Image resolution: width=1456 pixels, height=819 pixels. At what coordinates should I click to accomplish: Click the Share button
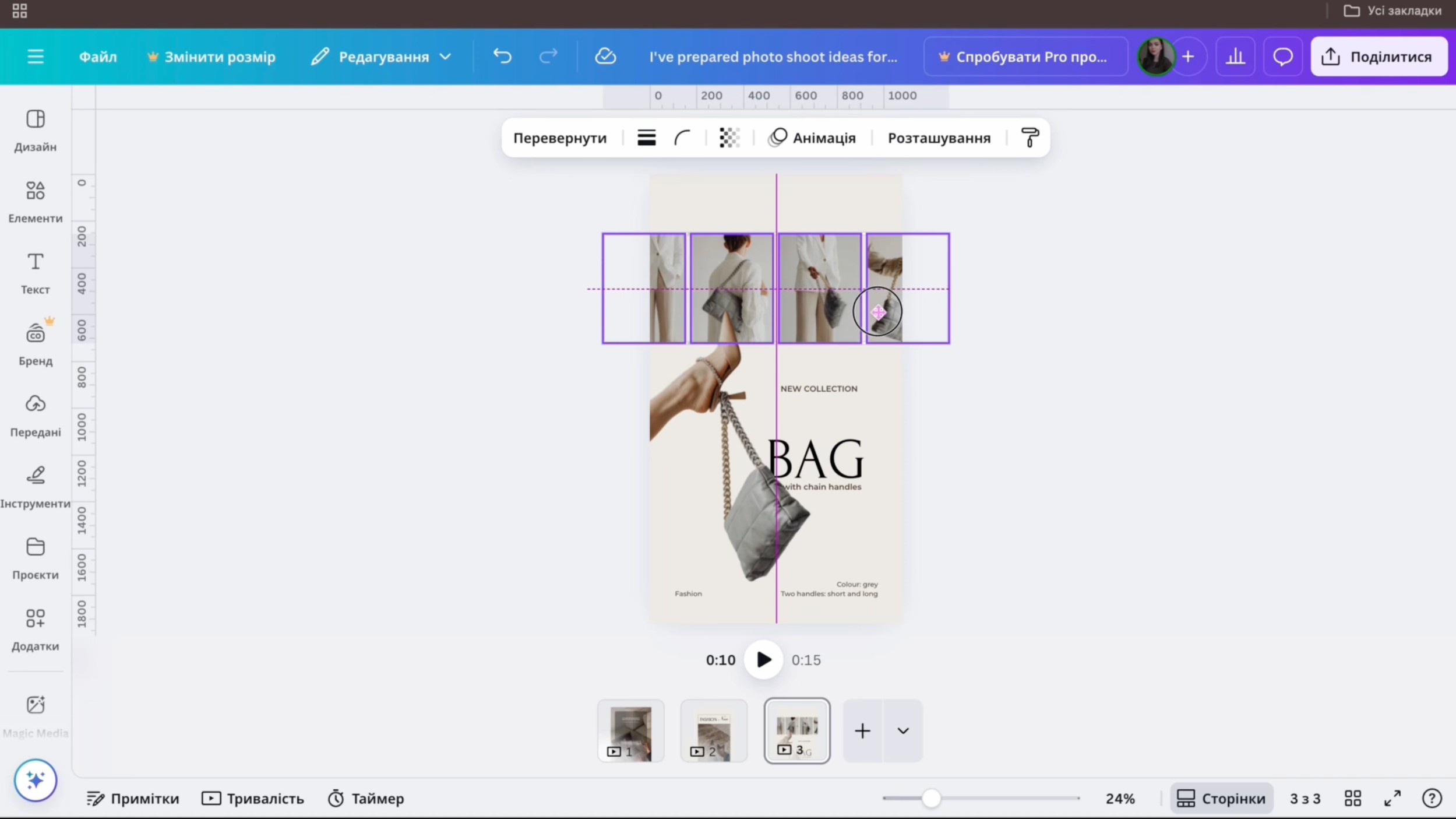[1379, 57]
